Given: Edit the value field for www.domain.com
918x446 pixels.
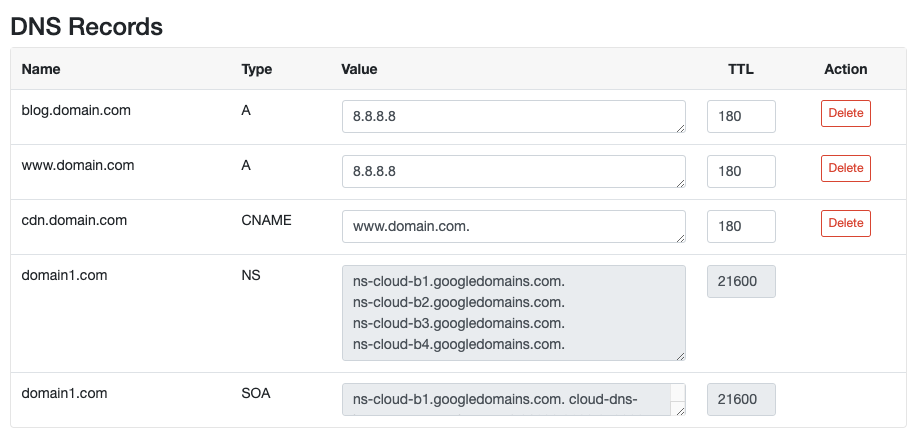Looking at the screenshot, I should tap(513, 171).
